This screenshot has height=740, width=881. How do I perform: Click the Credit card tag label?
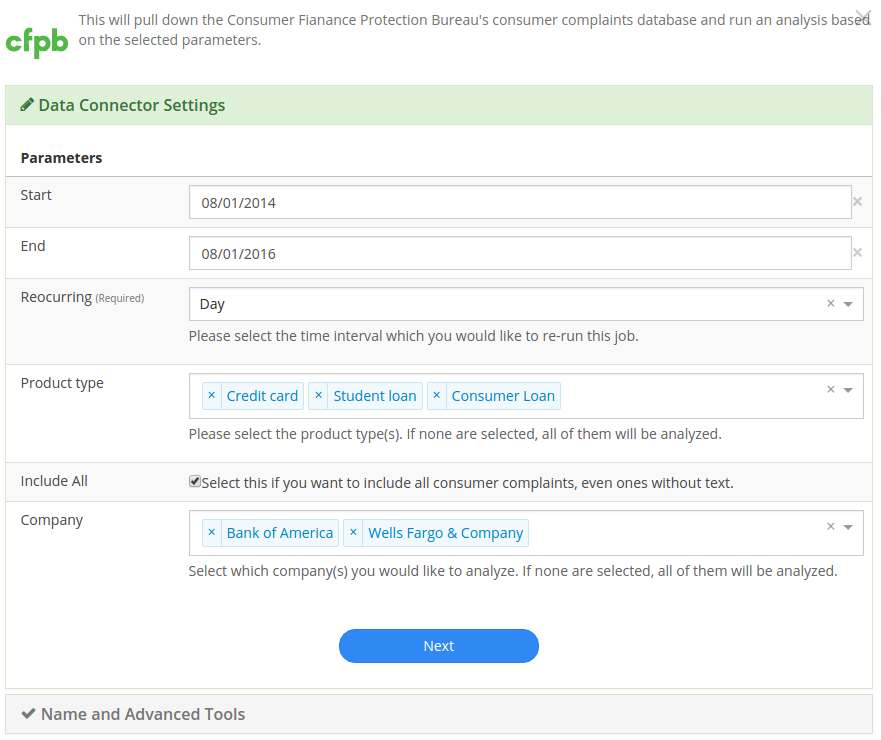[x=262, y=396]
